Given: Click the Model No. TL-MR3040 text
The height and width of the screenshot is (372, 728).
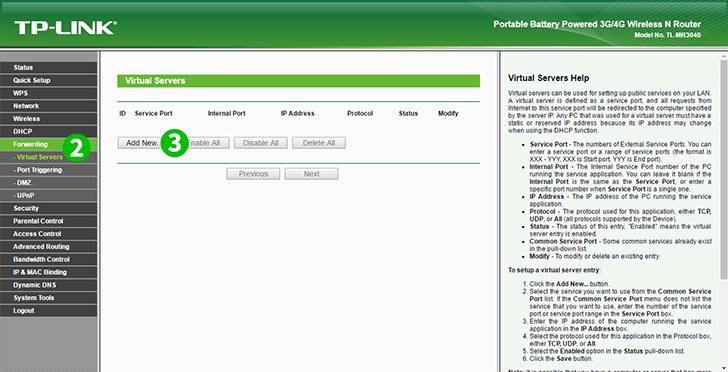Looking at the screenshot, I should point(667,35).
